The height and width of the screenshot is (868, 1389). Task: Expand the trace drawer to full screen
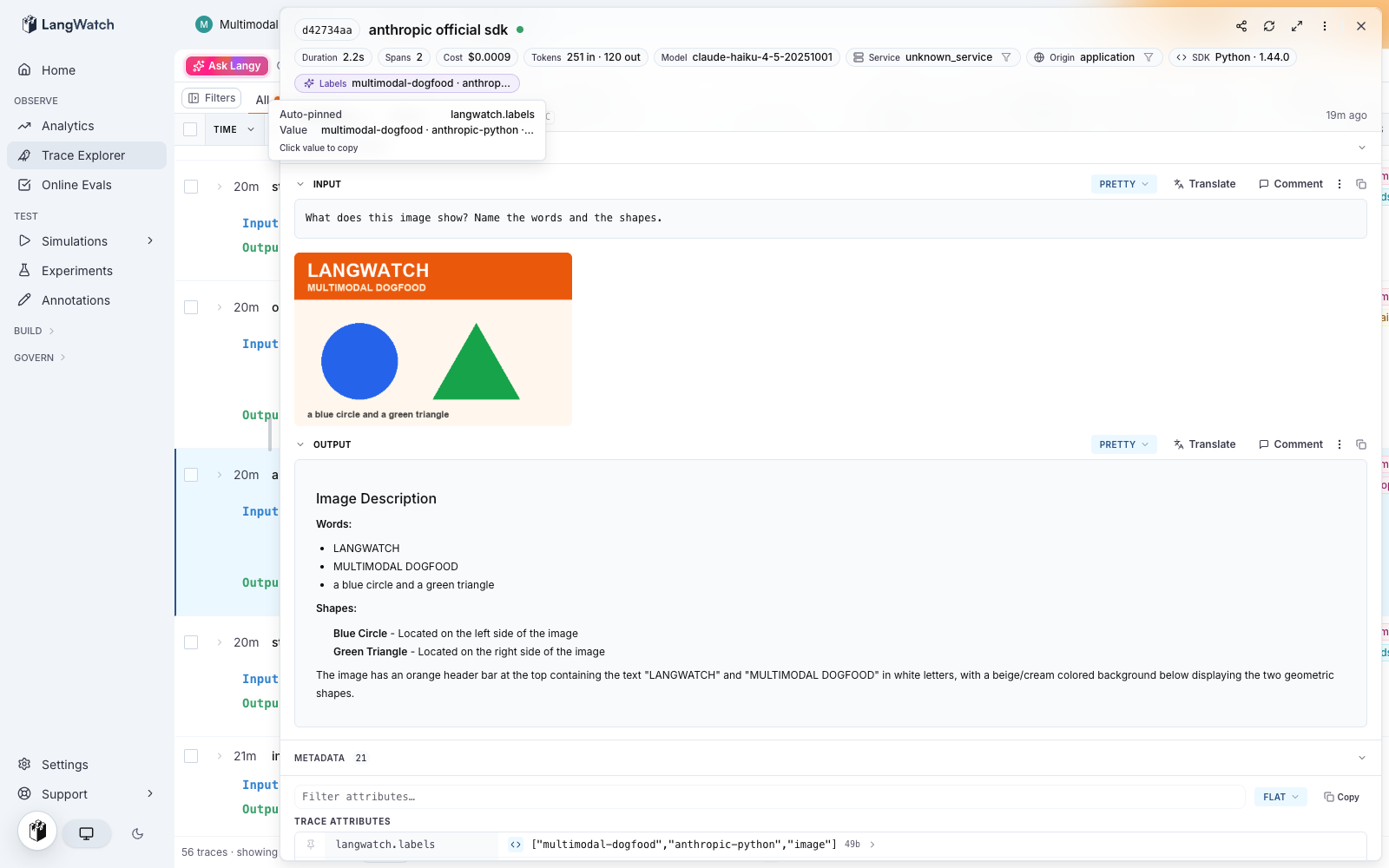click(x=1297, y=26)
